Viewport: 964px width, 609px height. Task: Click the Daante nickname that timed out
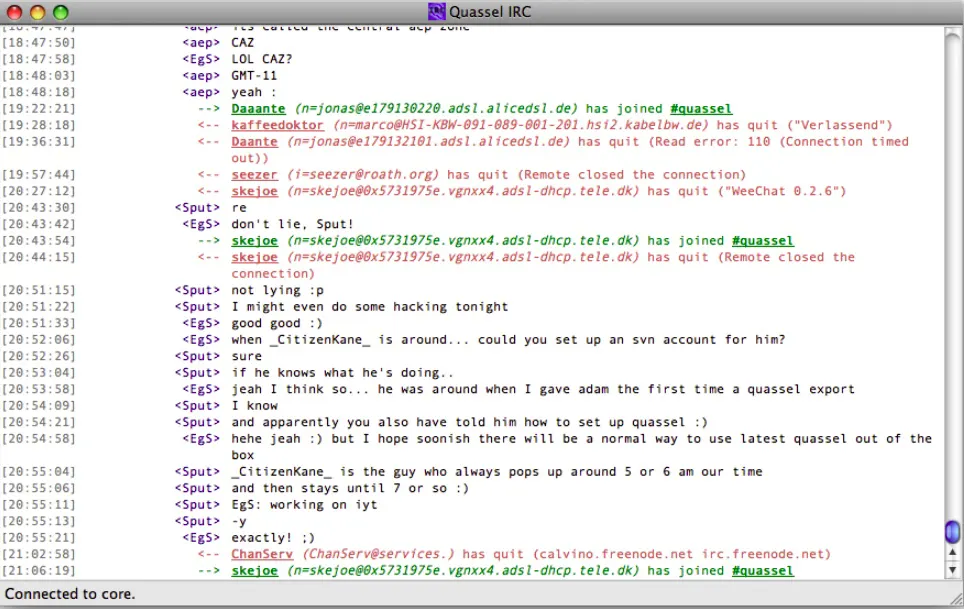tap(255, 142)
